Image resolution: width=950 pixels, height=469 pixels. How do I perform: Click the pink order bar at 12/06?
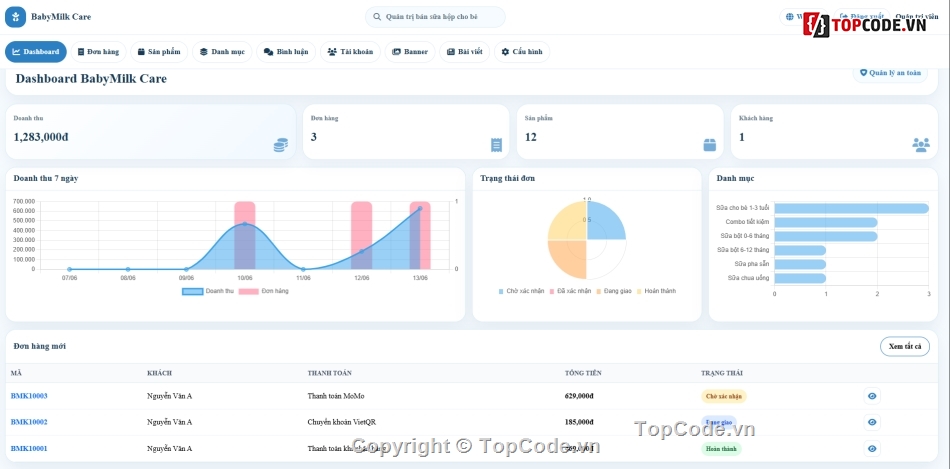click(x=362, y=235)
